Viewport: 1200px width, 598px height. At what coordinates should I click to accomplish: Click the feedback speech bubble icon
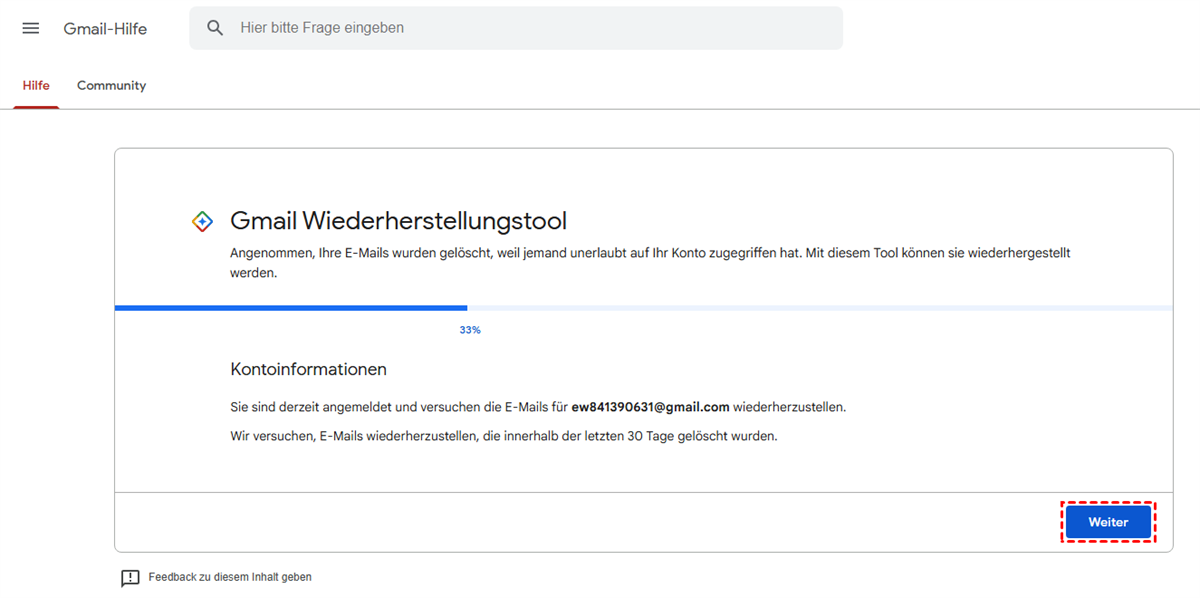click(x=130, y=578)
